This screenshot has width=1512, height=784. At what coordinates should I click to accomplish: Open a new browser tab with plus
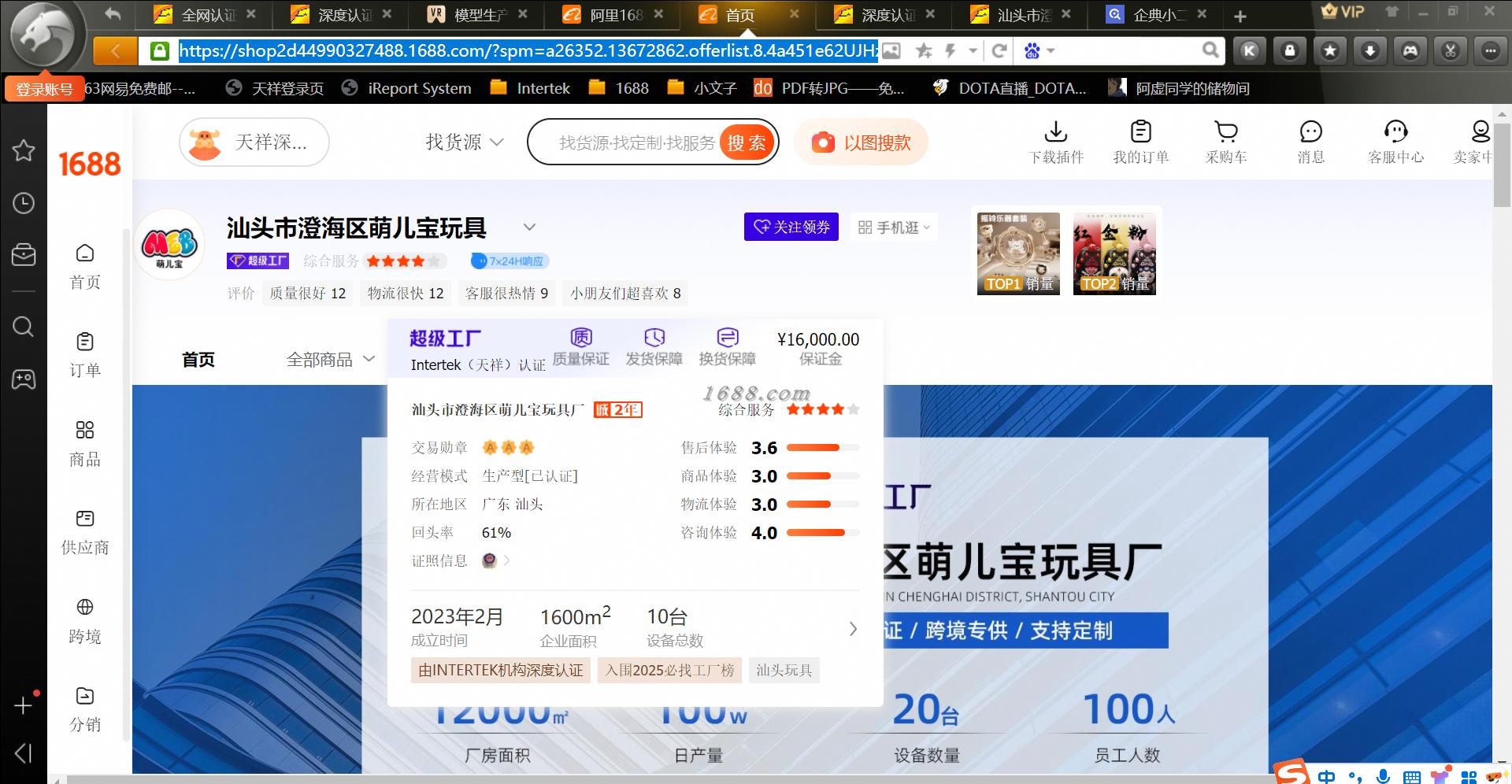click(x=1240, y=16)
